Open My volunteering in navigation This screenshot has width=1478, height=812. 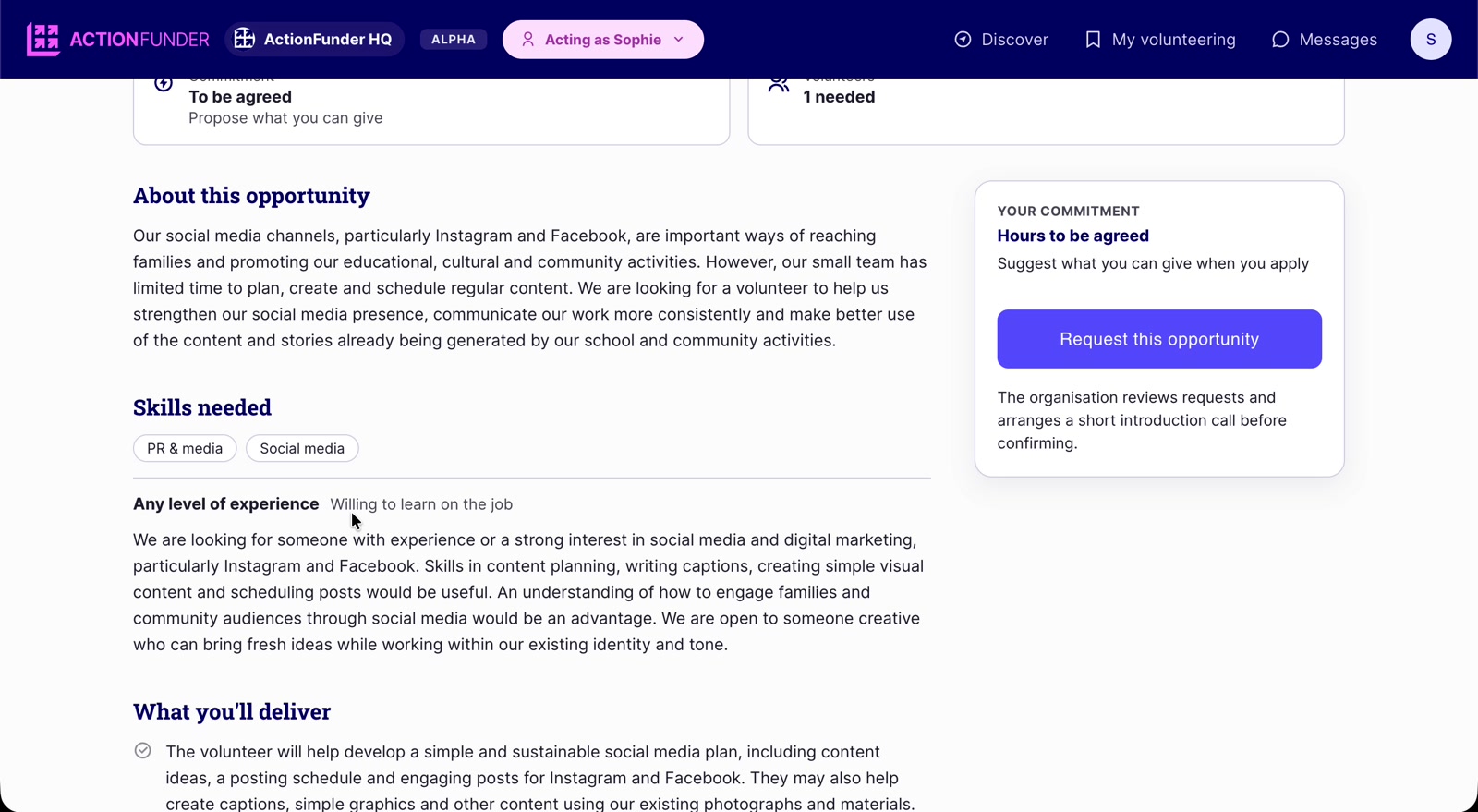(x=1160, y=40)
